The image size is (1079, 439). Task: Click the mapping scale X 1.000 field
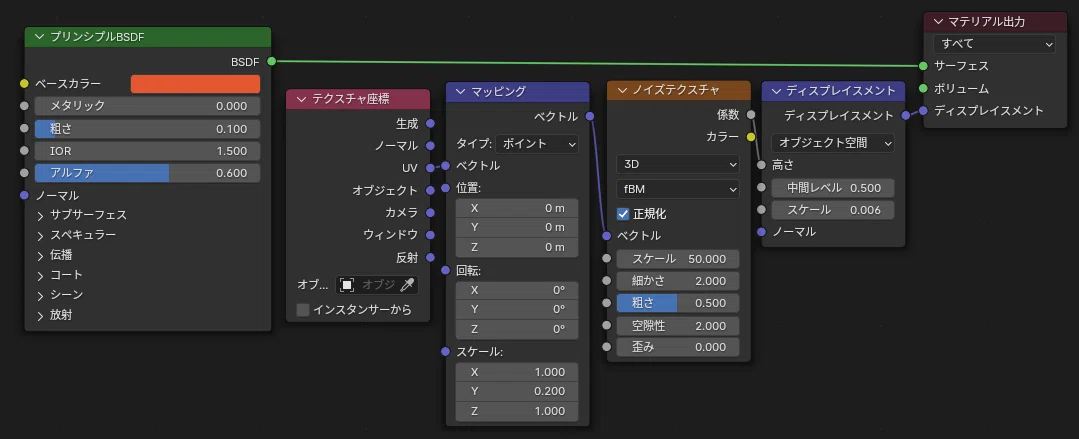click(x=517, y=372)
